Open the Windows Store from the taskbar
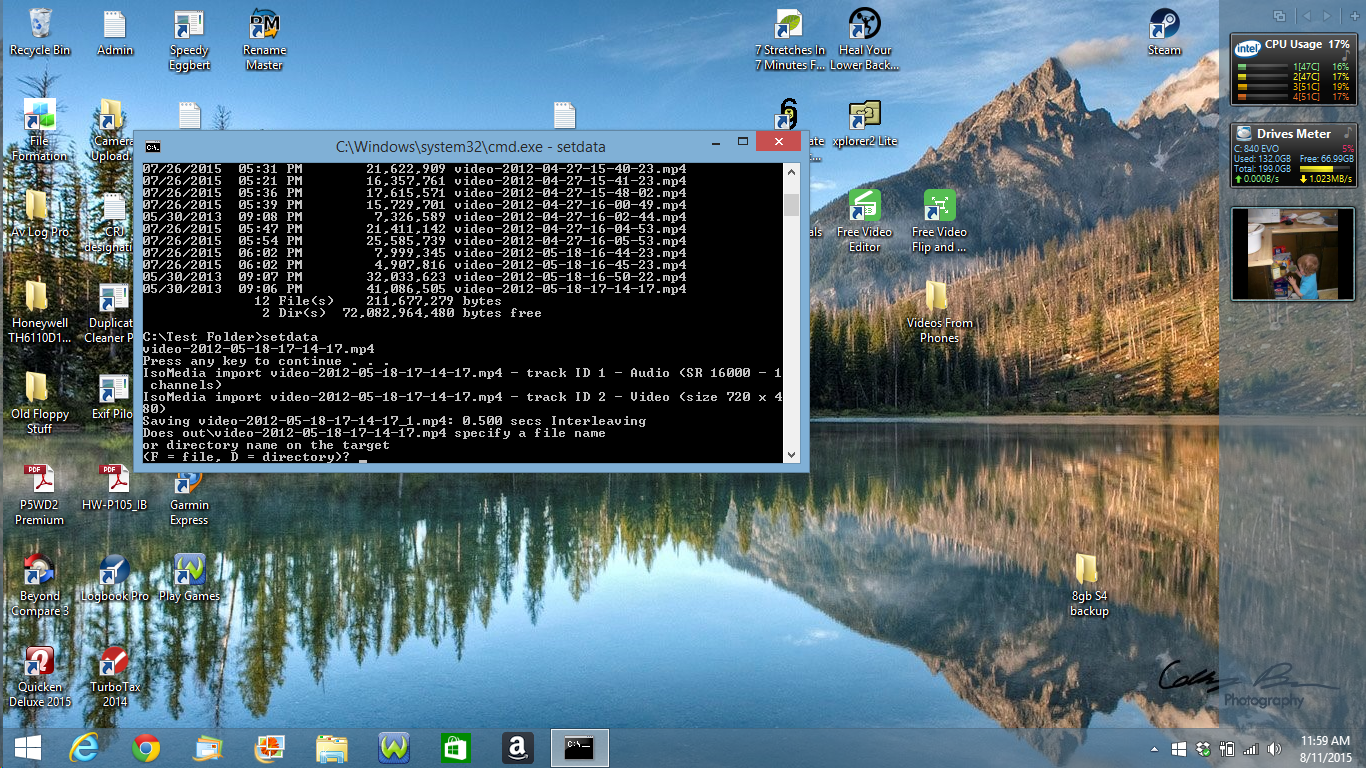The image size is (1366, 768). [x=456, y=748]
